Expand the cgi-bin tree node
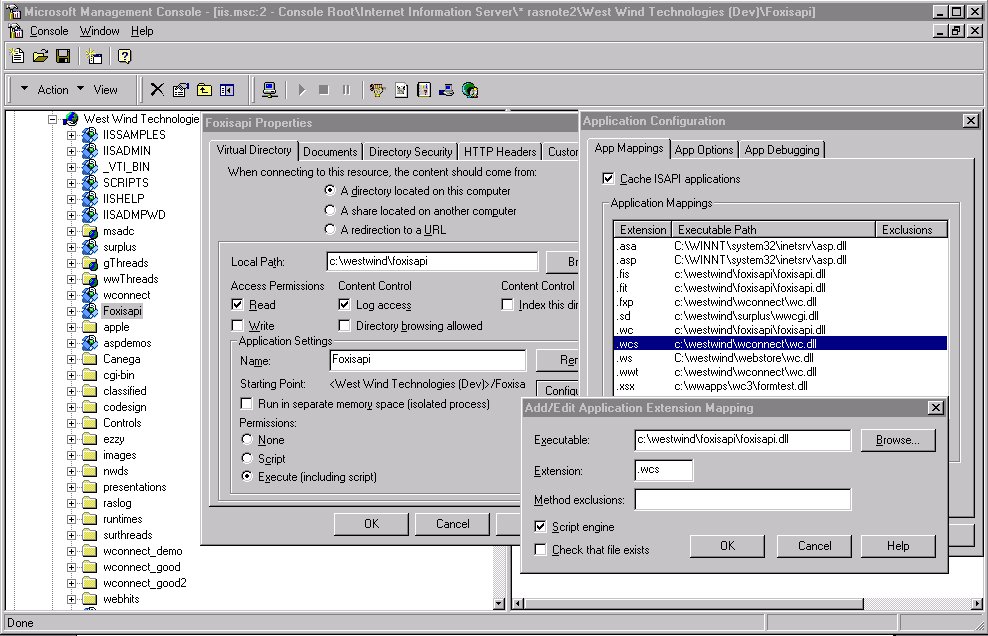This screenshot has width=988, height=636. coord(71,375)
